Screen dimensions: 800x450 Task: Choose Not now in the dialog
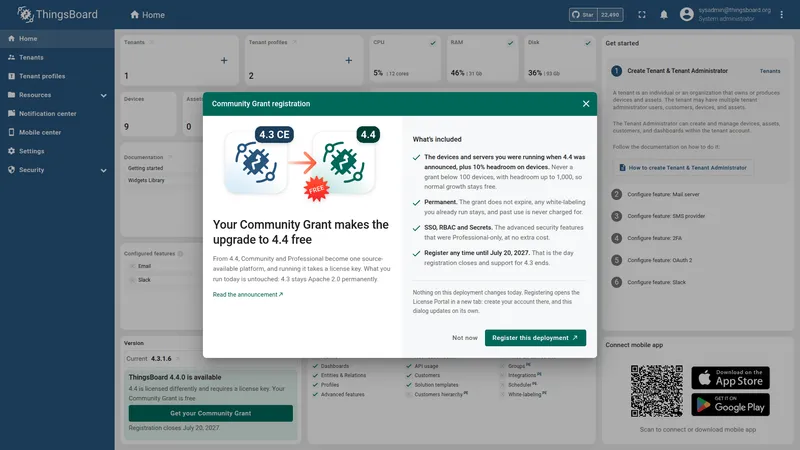pyautogui.click(x=465, y=338)
